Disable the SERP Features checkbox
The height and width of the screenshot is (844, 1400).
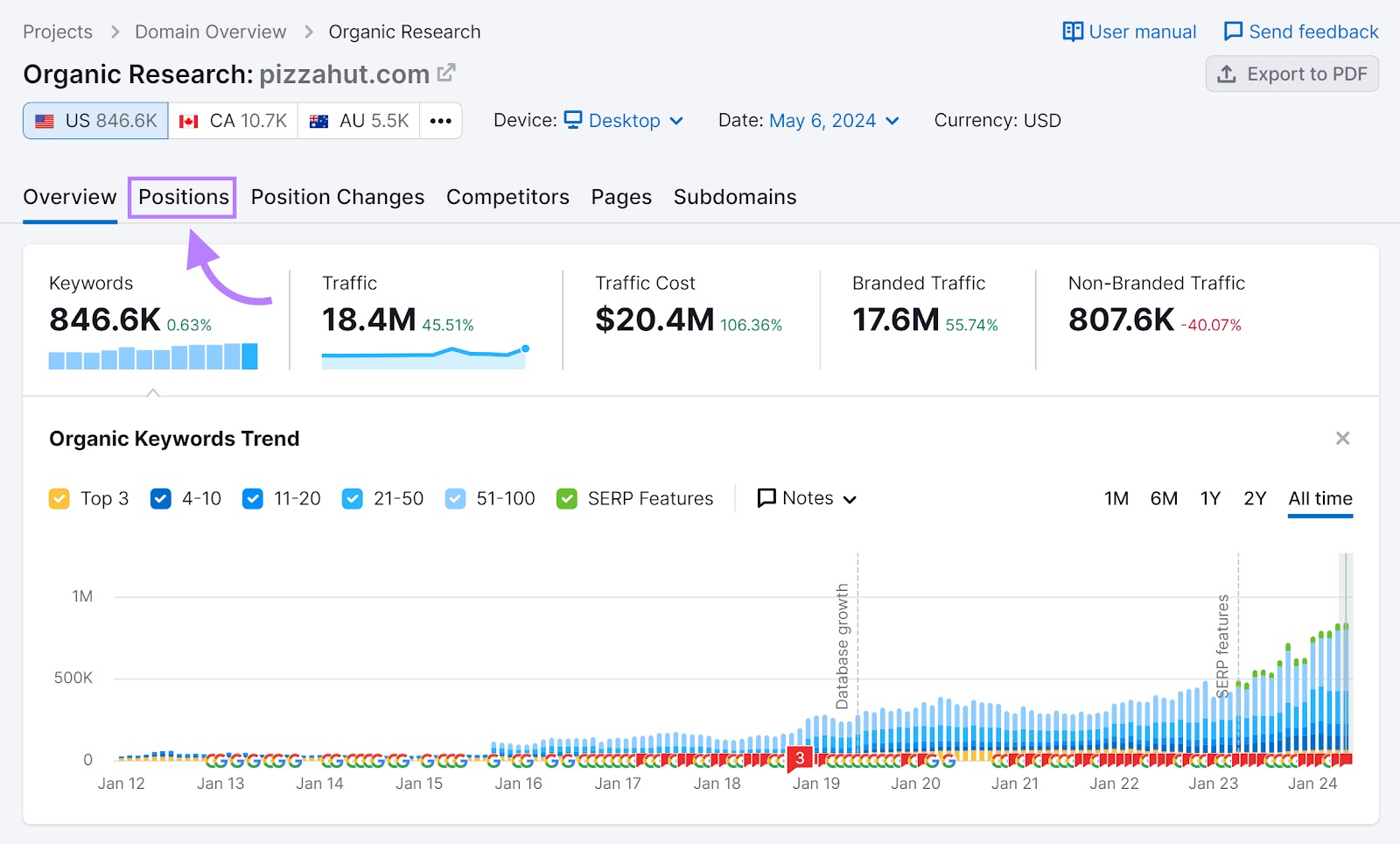tap(567, 499)
